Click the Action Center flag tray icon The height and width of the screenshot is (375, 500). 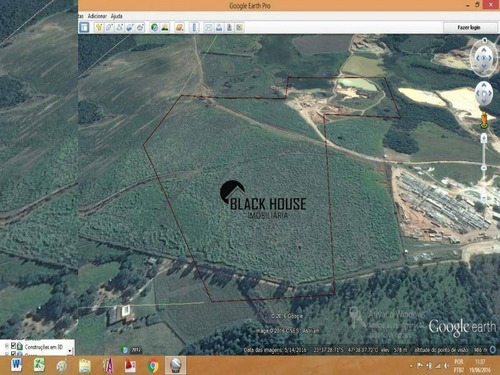click(420, 366)
